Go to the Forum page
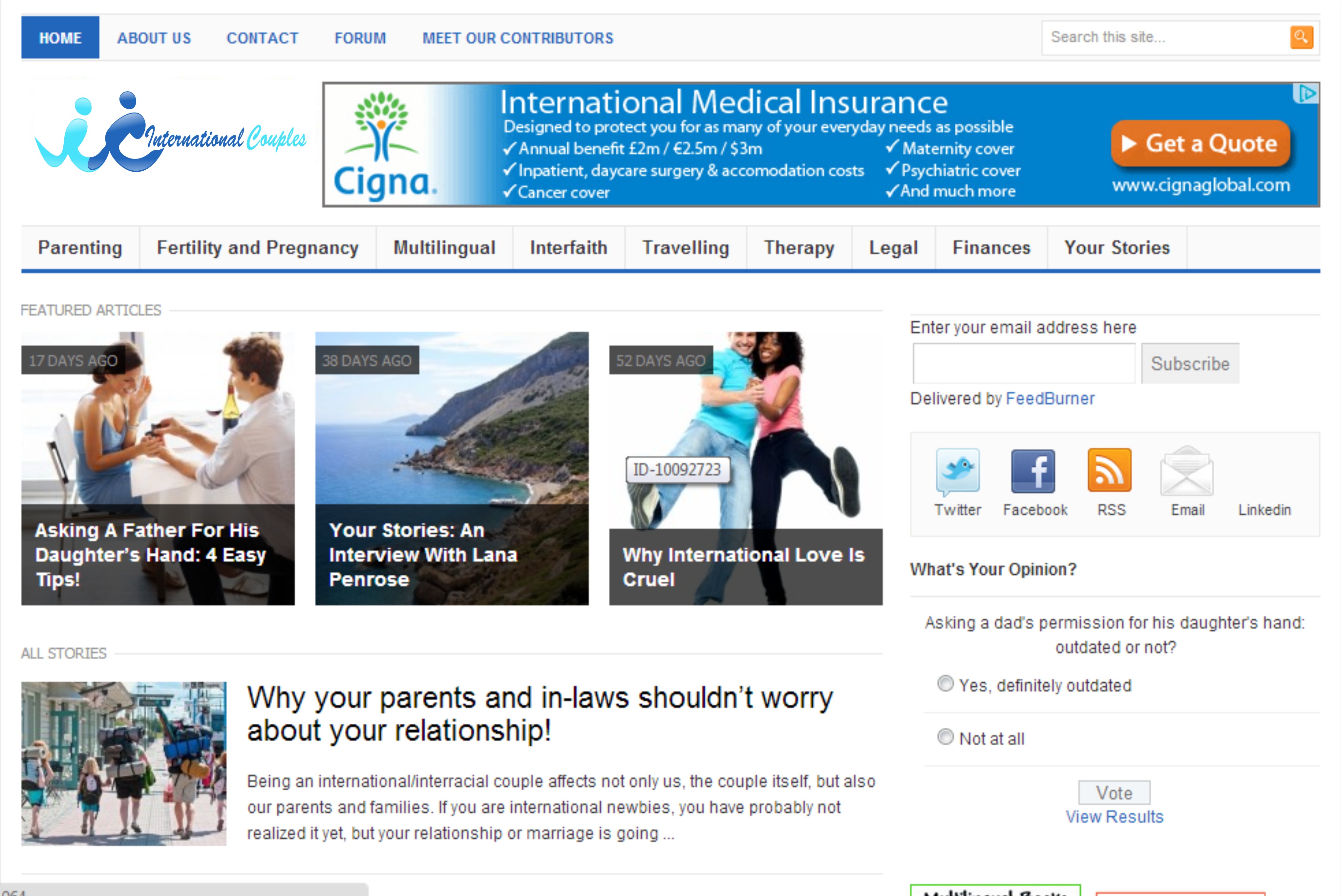 coord(360,38)
